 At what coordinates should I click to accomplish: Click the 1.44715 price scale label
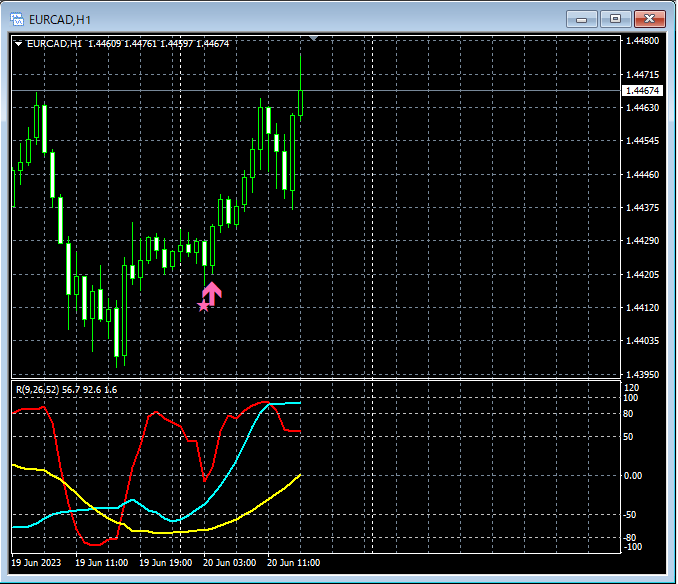click(643, 75)
